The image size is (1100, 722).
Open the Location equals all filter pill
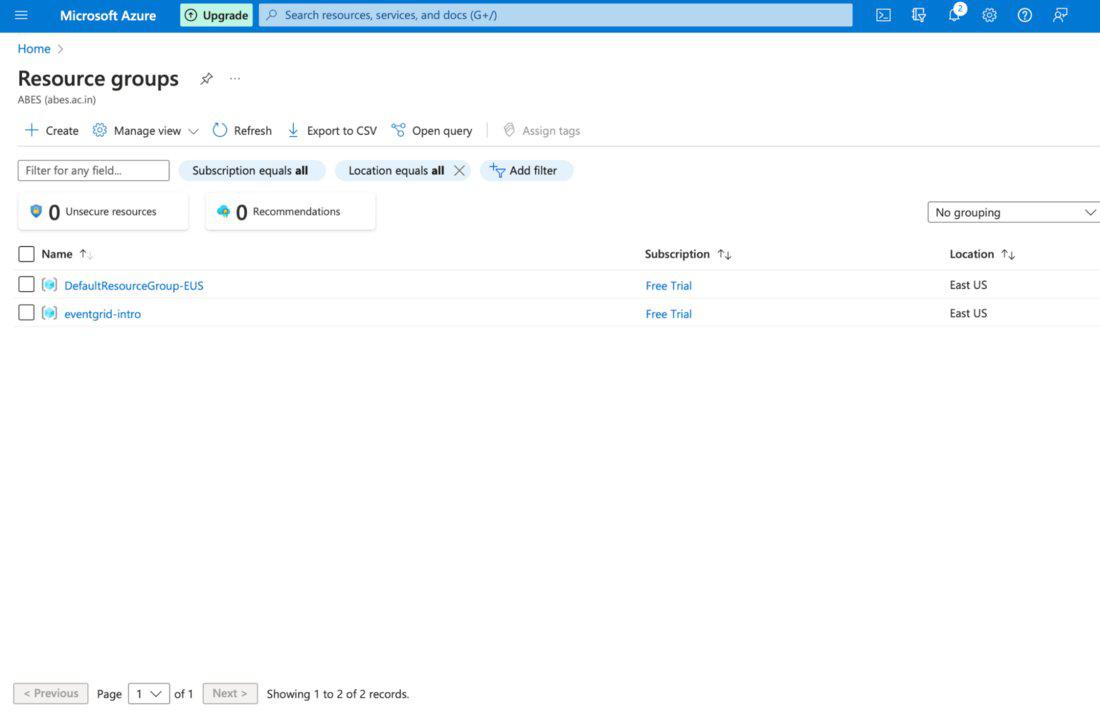point(396,171)
